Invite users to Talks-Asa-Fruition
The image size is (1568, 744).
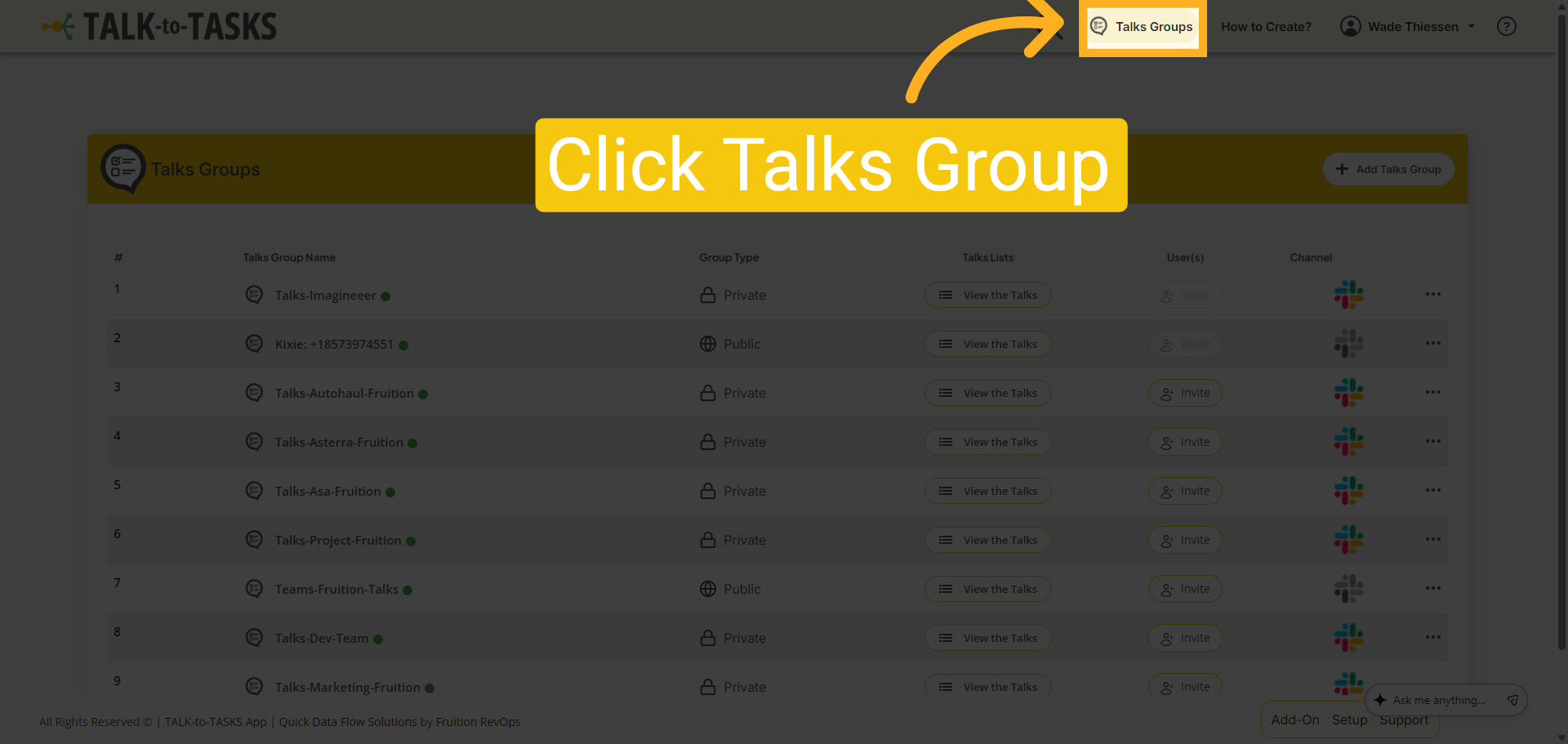1185,491
